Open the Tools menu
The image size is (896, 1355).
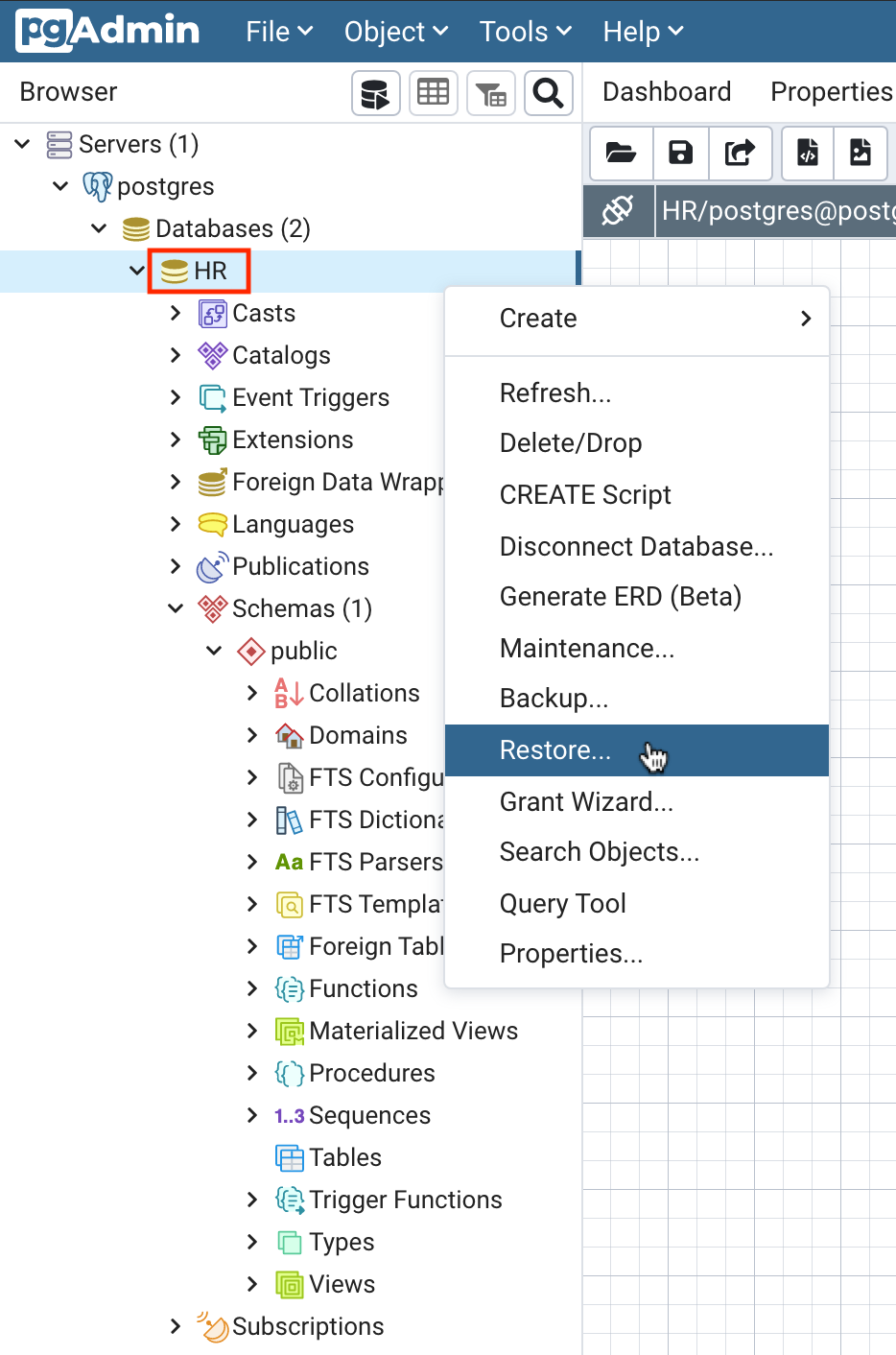click(x=525, y=32)
